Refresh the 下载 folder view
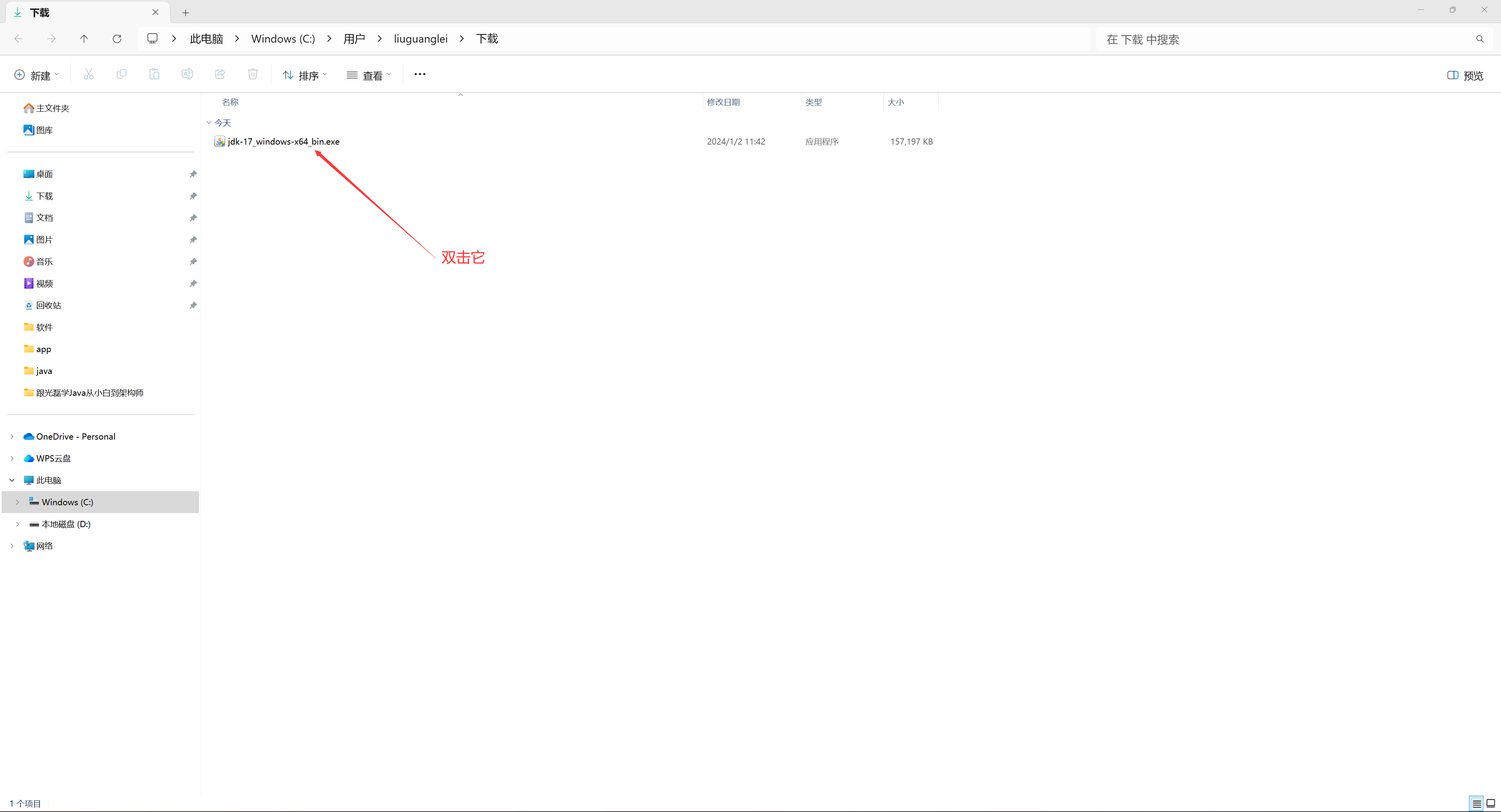The image size is (1501, 812). pos(117,39)
